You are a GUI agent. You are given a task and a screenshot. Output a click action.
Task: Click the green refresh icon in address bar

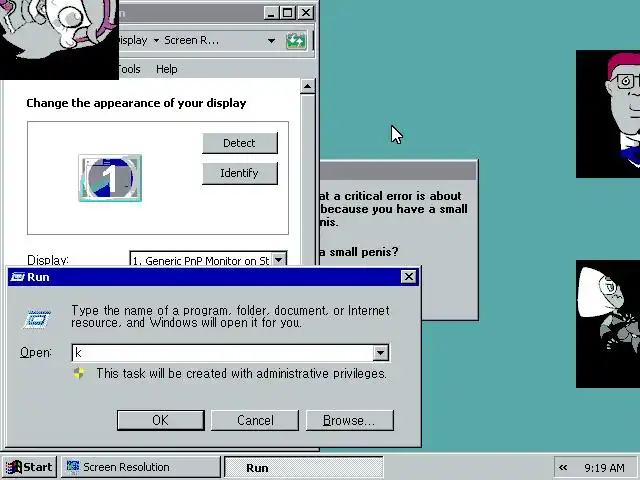pyautogui.click(x=296, y=41)
